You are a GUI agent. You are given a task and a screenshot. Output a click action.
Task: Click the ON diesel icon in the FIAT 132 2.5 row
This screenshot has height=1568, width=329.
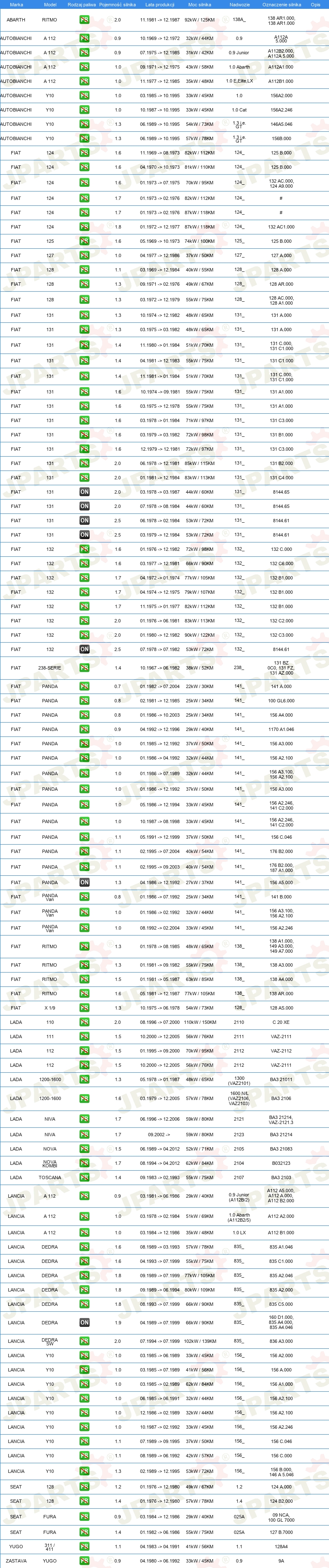coord(84,649)
